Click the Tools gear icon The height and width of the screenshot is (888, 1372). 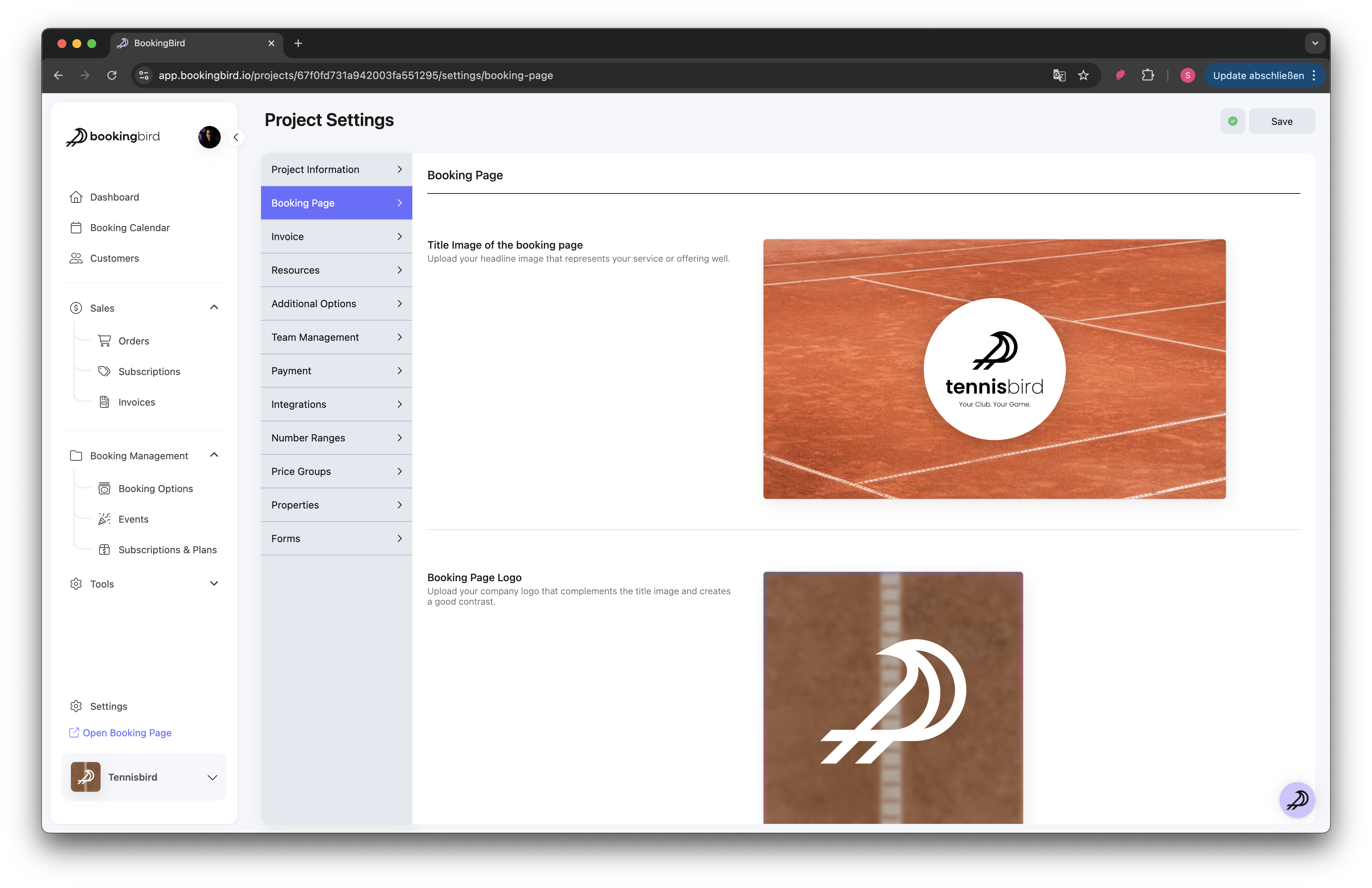point(76,584)
